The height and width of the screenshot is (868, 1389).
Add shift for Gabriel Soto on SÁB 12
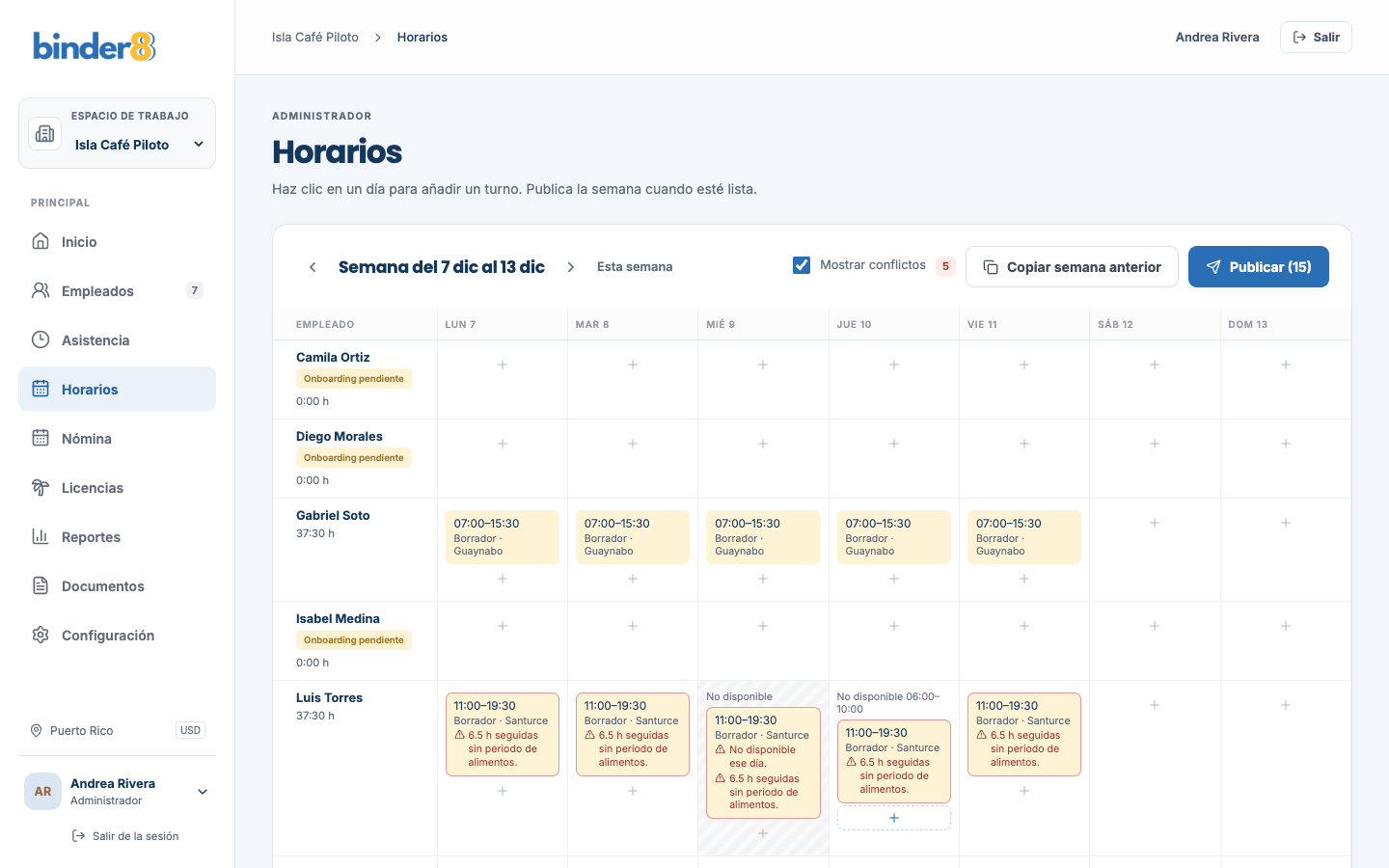[1155, 523]
